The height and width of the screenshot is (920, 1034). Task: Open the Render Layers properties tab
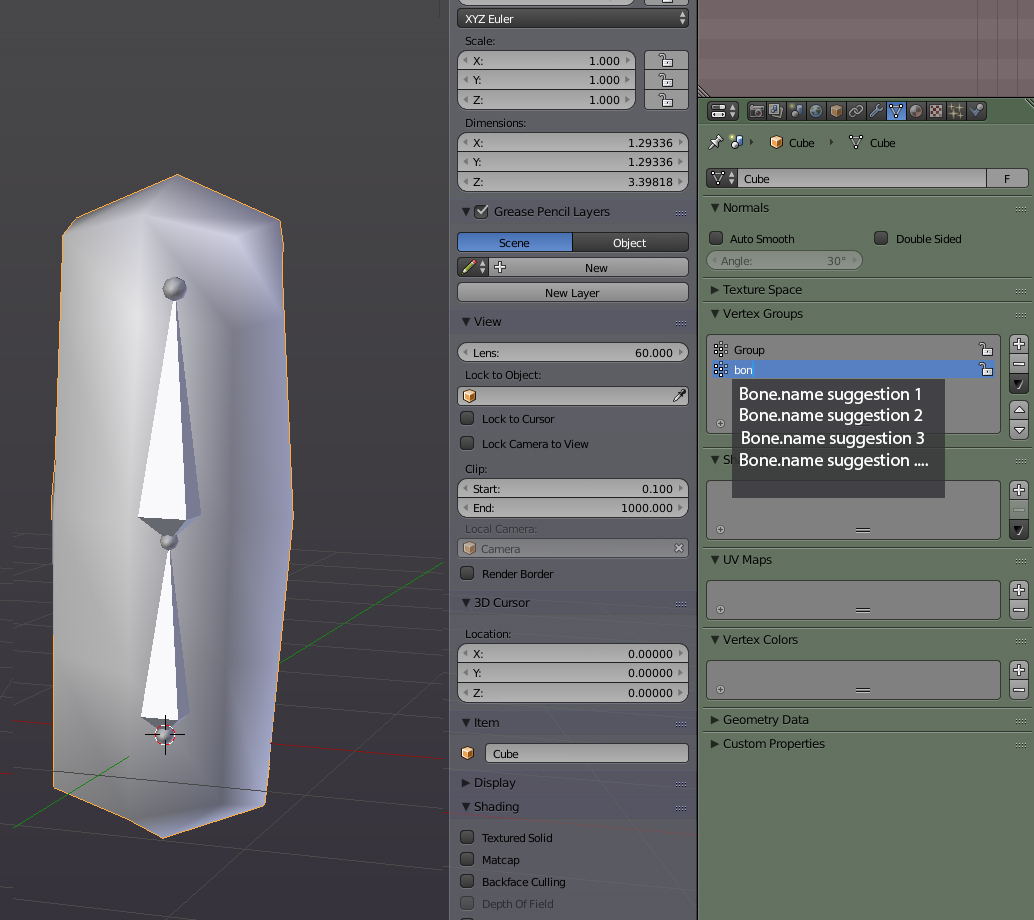coord(776,111)
